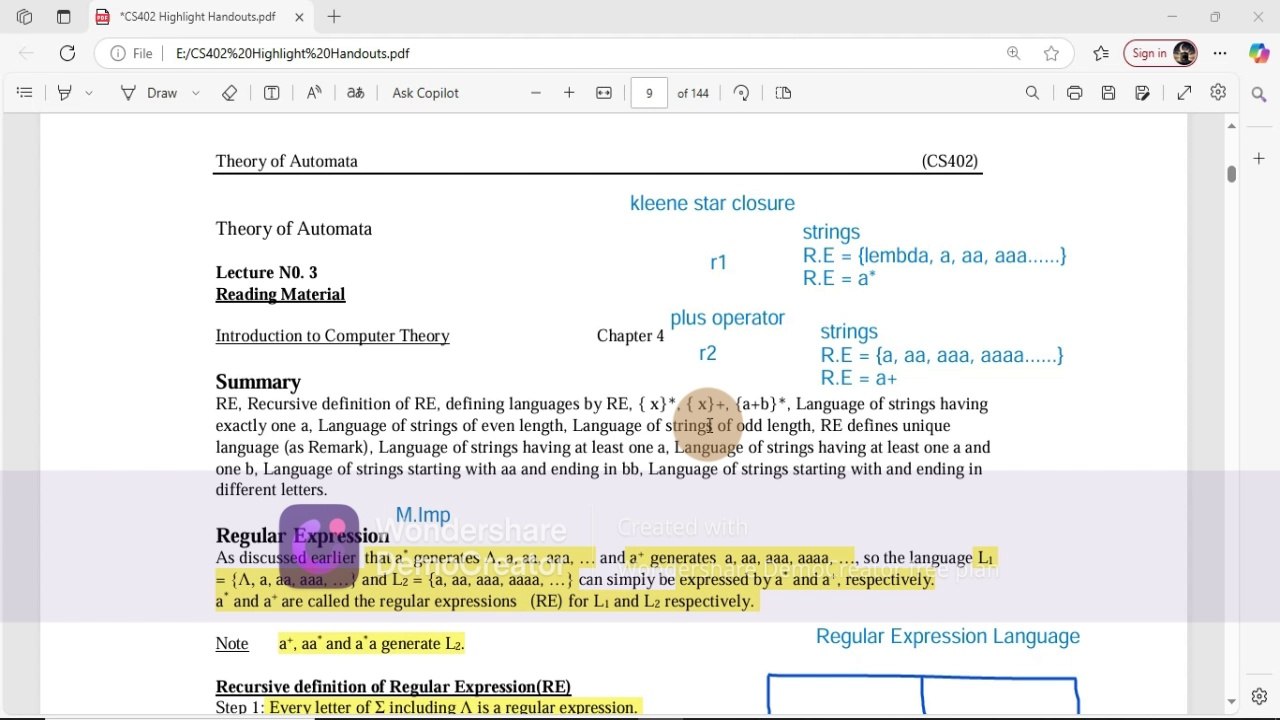Click the scrollbar up arrow

point(1231,126)
